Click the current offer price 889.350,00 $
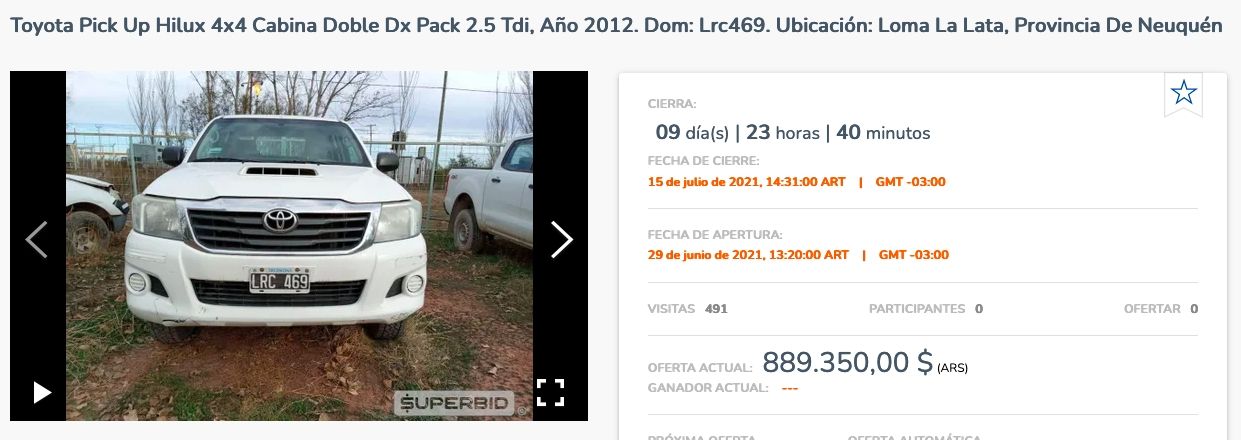This screenshot has height=440, width=1241. [847, 362]
